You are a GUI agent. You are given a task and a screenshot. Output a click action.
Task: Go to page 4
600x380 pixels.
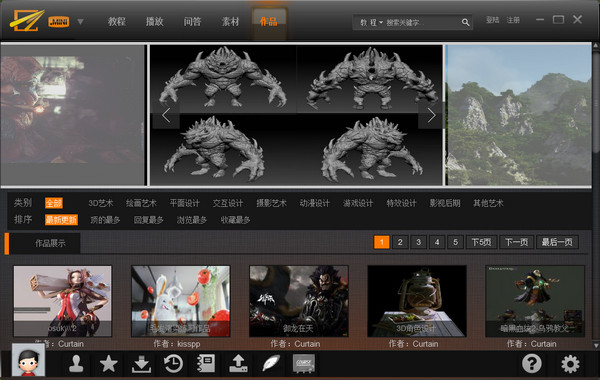(437, 242)
